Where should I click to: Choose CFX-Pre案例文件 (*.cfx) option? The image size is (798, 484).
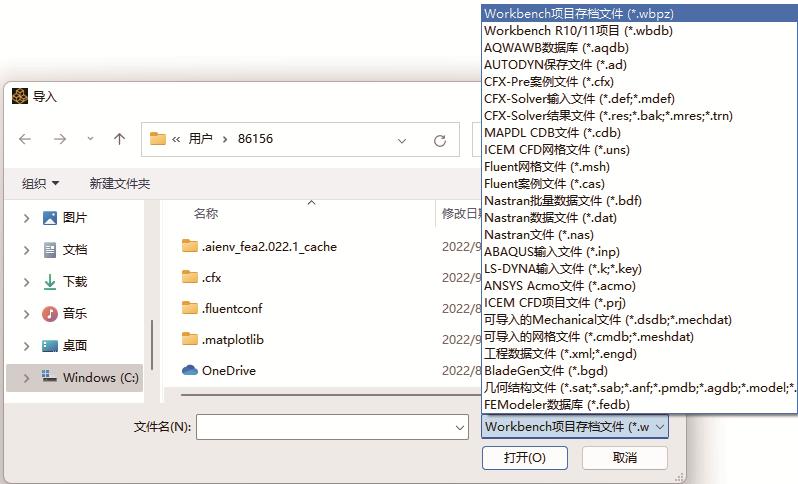tap(639, 81)
